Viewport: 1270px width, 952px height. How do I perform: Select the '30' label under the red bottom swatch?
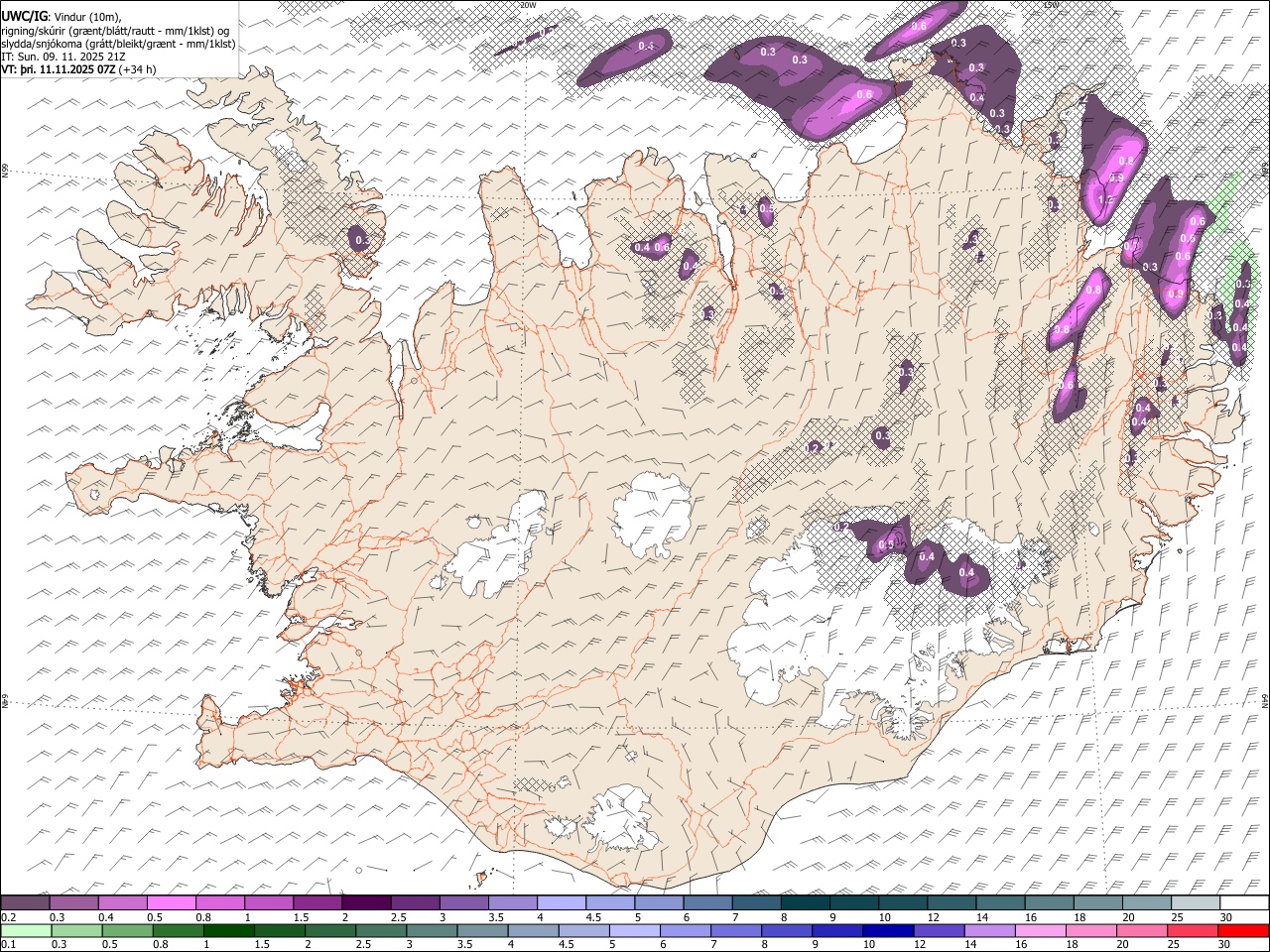coord(1223,944)
